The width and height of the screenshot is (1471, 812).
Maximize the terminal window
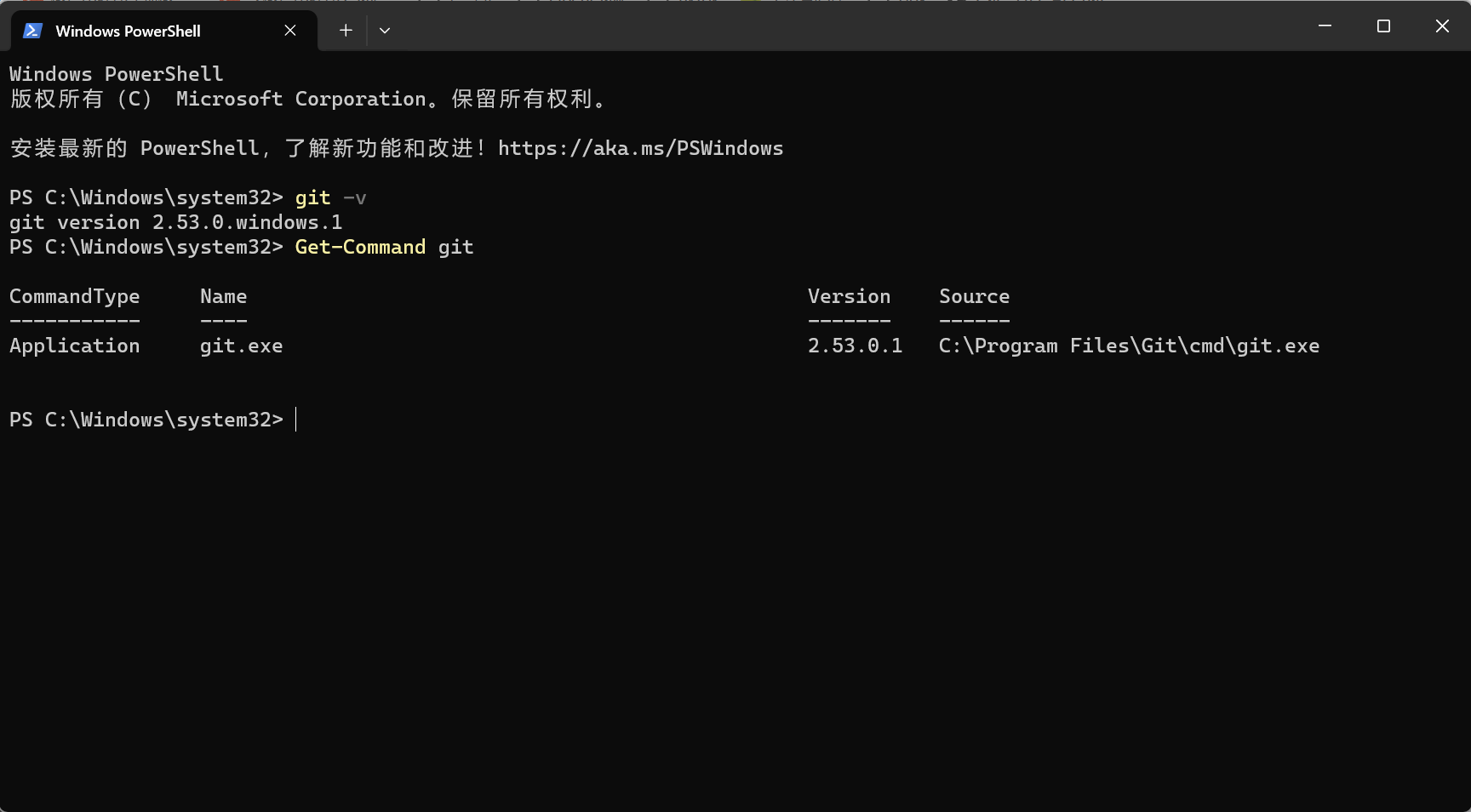pos(1383,26)
